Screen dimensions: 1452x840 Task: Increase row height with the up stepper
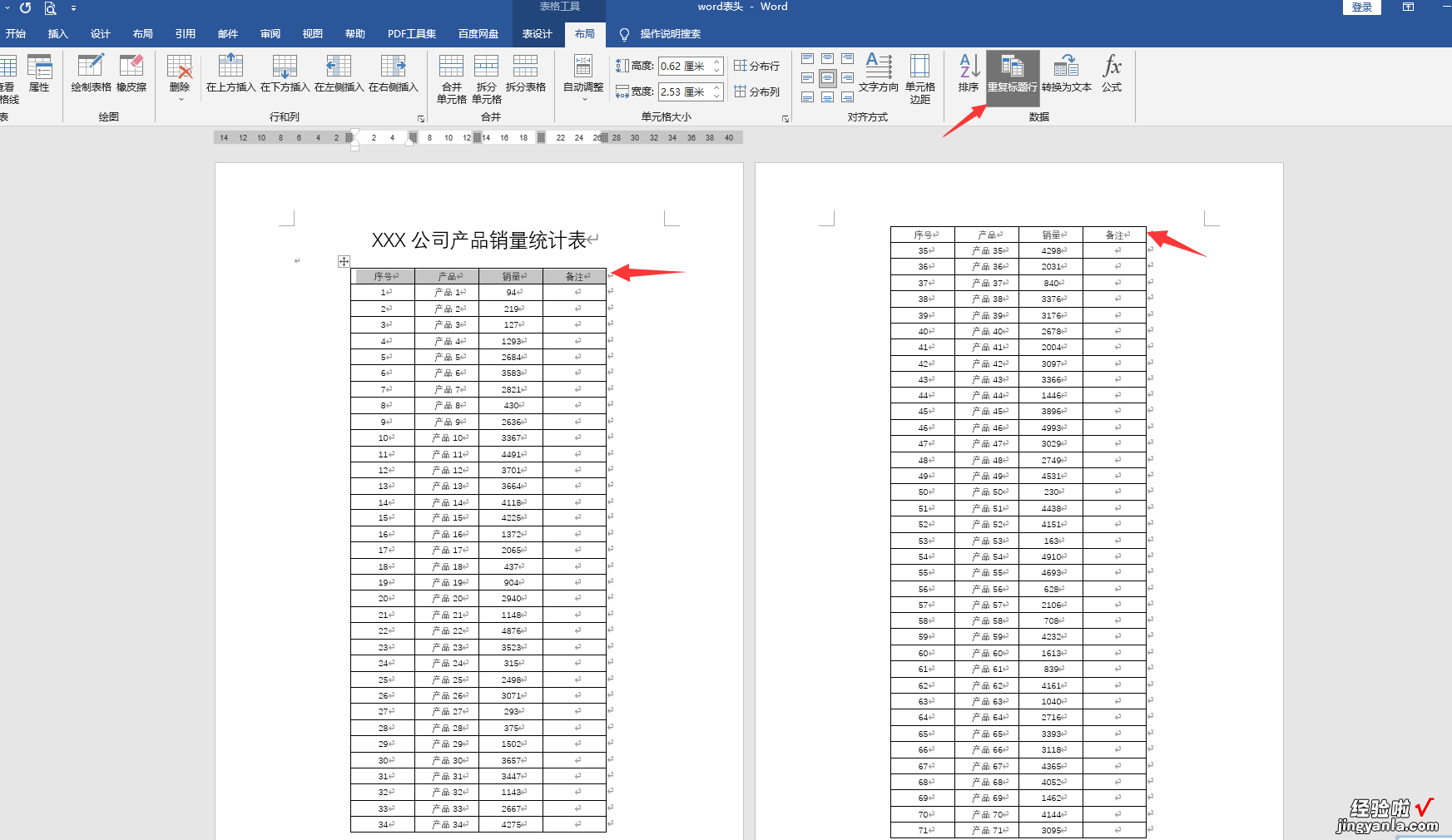[x=717, y=62]
